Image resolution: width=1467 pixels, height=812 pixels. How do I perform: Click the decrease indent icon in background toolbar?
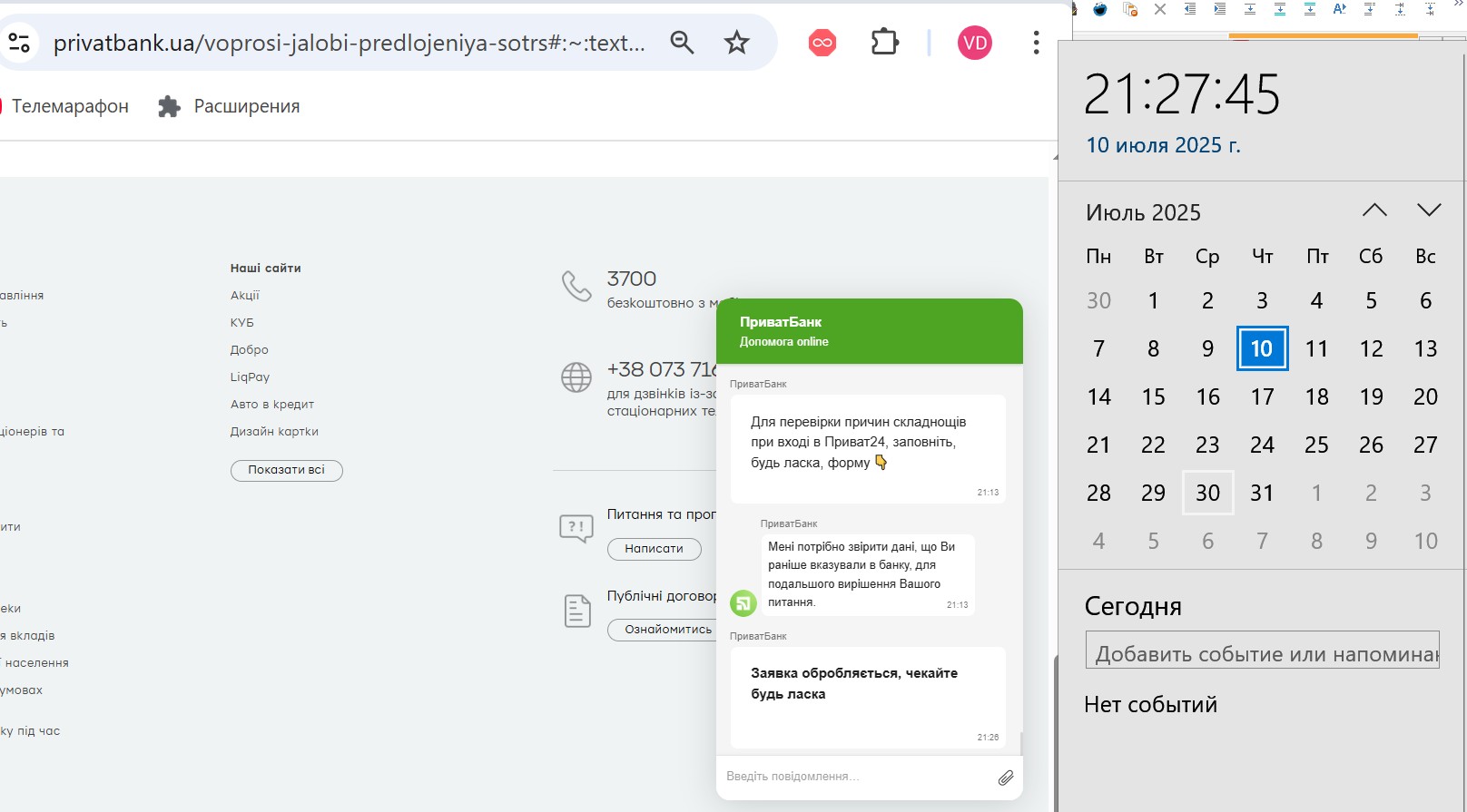(1190, 9)
